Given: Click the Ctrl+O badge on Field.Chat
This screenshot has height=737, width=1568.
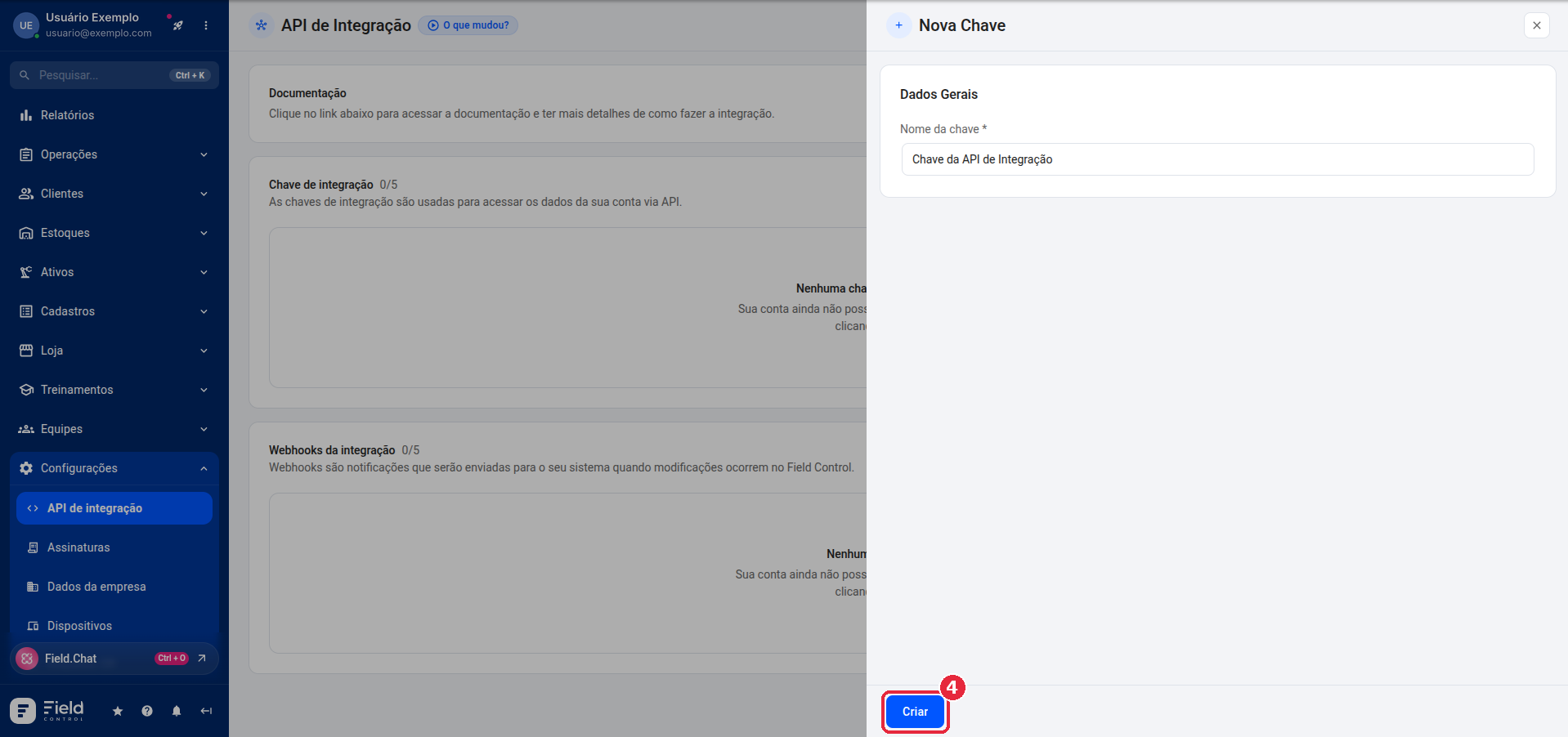Looking at the screenshot, I should (x=172, y=659).
